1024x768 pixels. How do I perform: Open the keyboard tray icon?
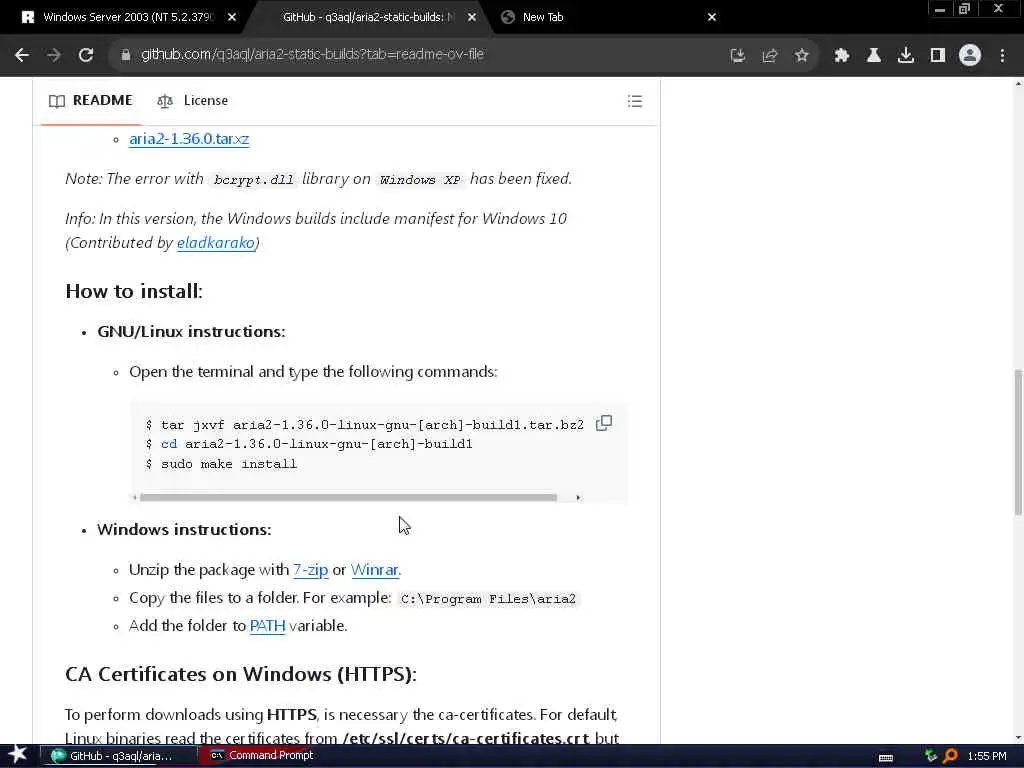tap(886, 756)
